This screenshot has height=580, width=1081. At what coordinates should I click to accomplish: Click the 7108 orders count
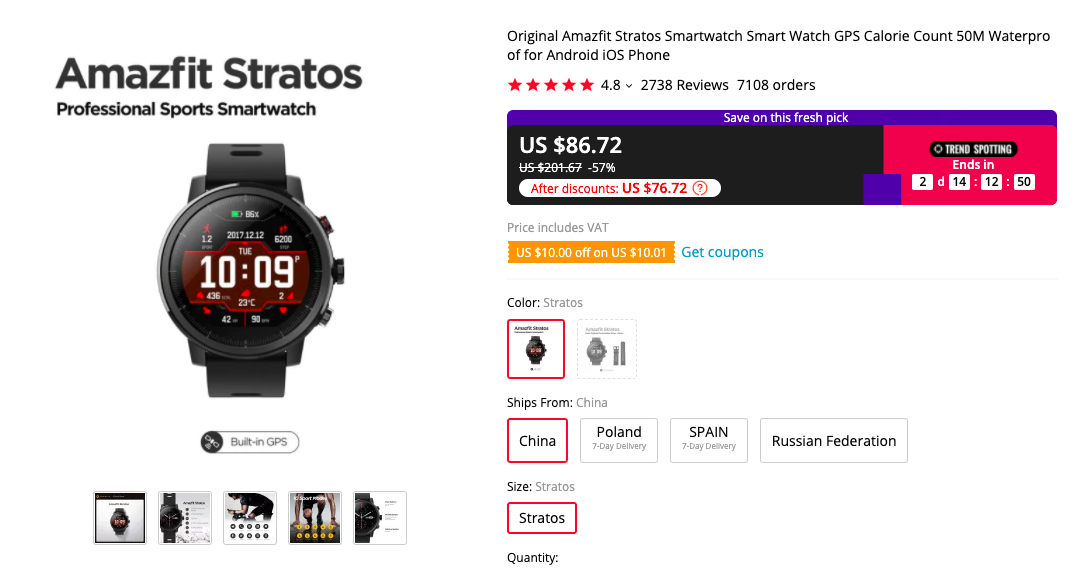(x=776, y=85)
